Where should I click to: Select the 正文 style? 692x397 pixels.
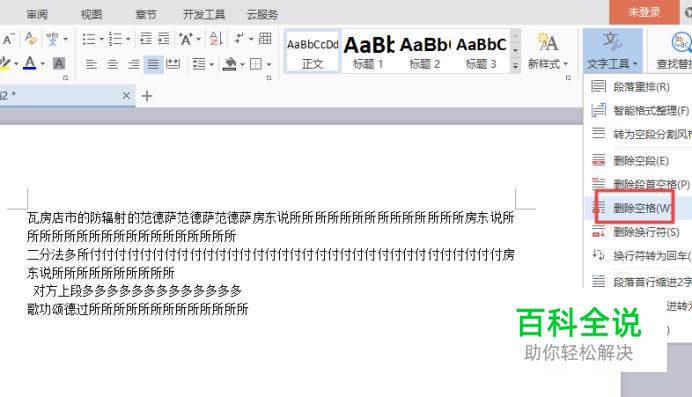[x=312, y=52]
